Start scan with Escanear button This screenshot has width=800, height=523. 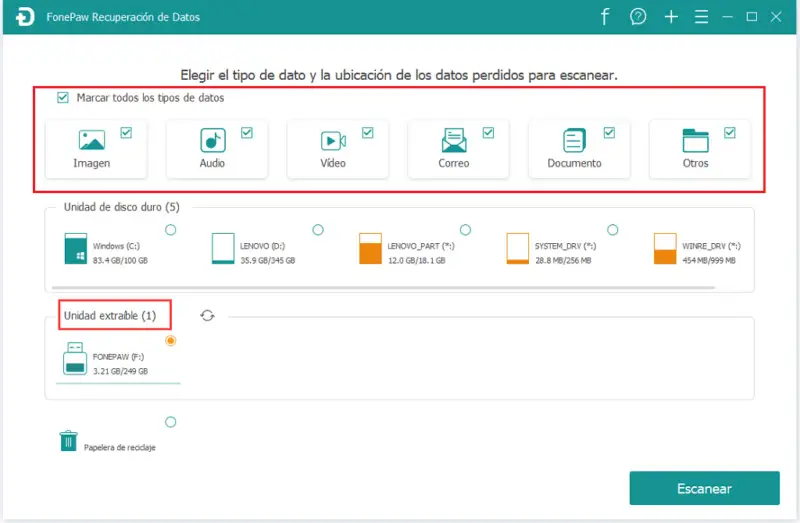pyautogui.click(x=704, y=488)
